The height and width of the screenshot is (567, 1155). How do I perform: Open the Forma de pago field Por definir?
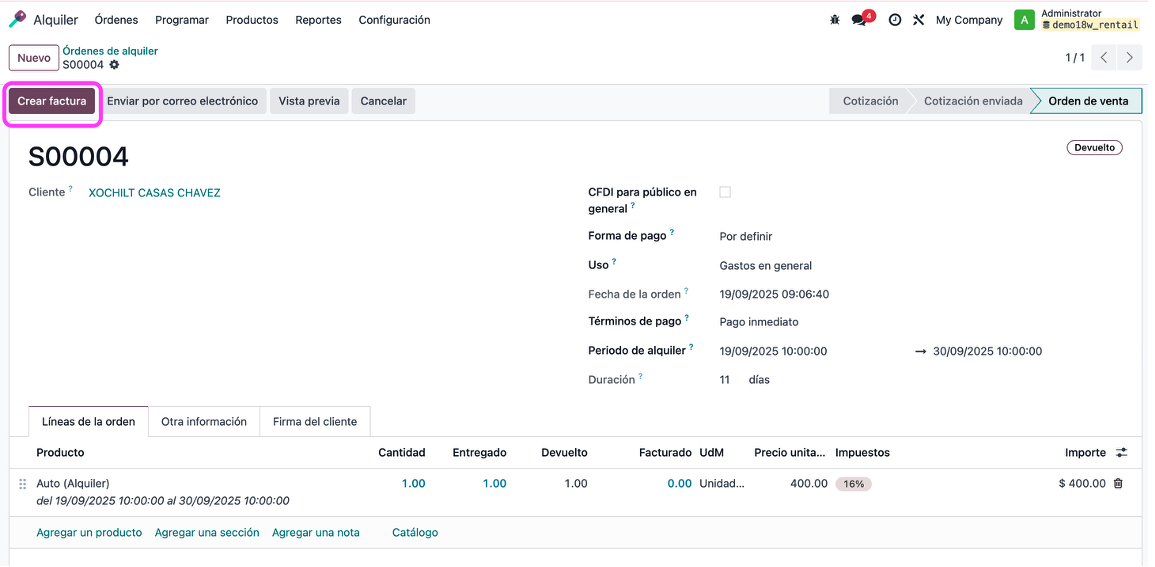click(x=745, y=236)
